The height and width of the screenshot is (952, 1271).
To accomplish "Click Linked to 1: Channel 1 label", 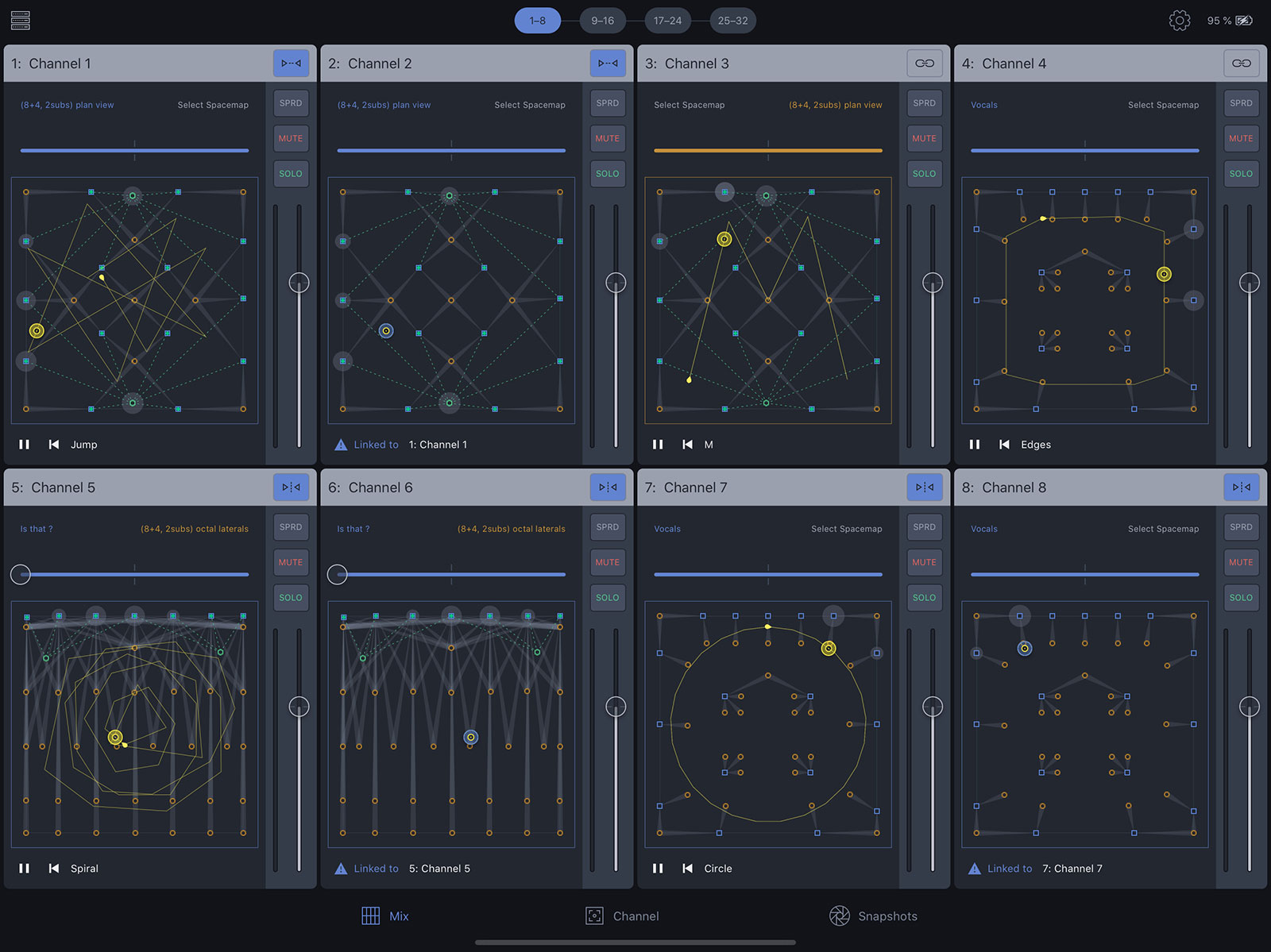I will [438, 445].
